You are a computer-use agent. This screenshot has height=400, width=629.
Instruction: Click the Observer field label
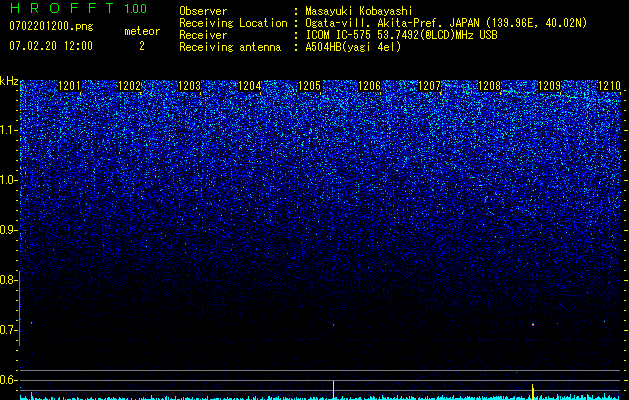click(203, 11)
